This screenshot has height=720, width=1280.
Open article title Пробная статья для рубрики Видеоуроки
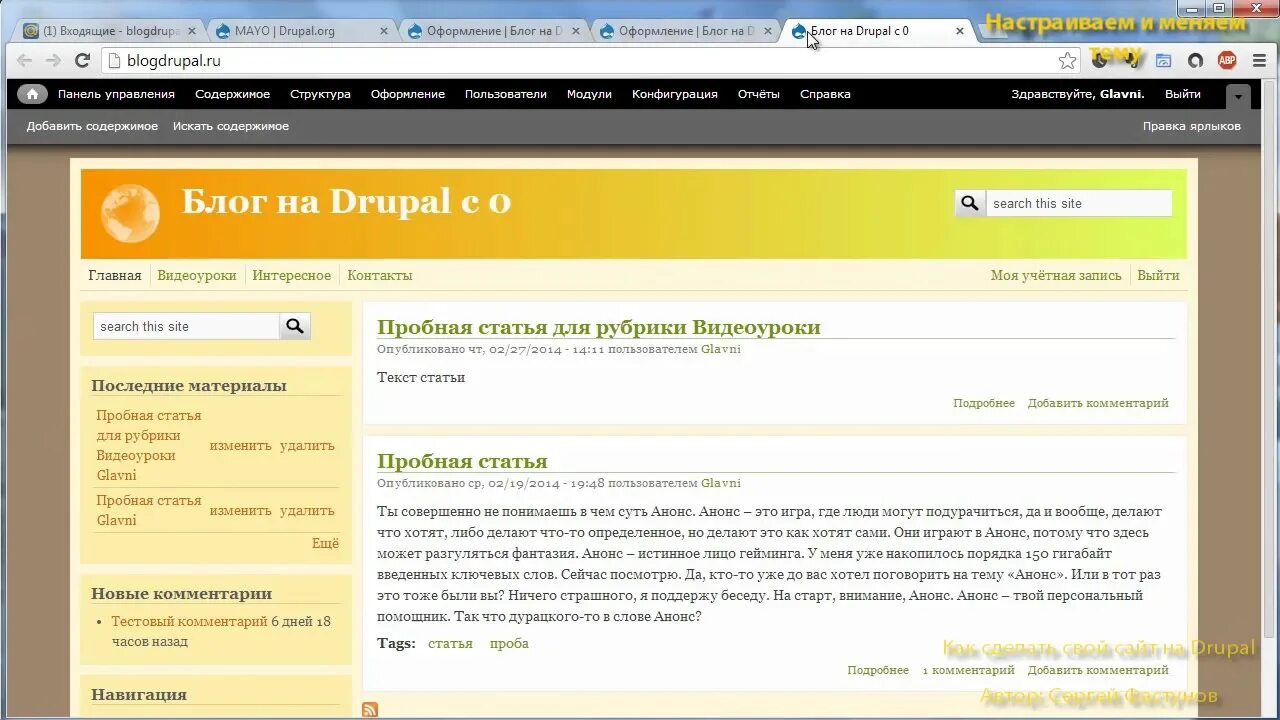599,327
